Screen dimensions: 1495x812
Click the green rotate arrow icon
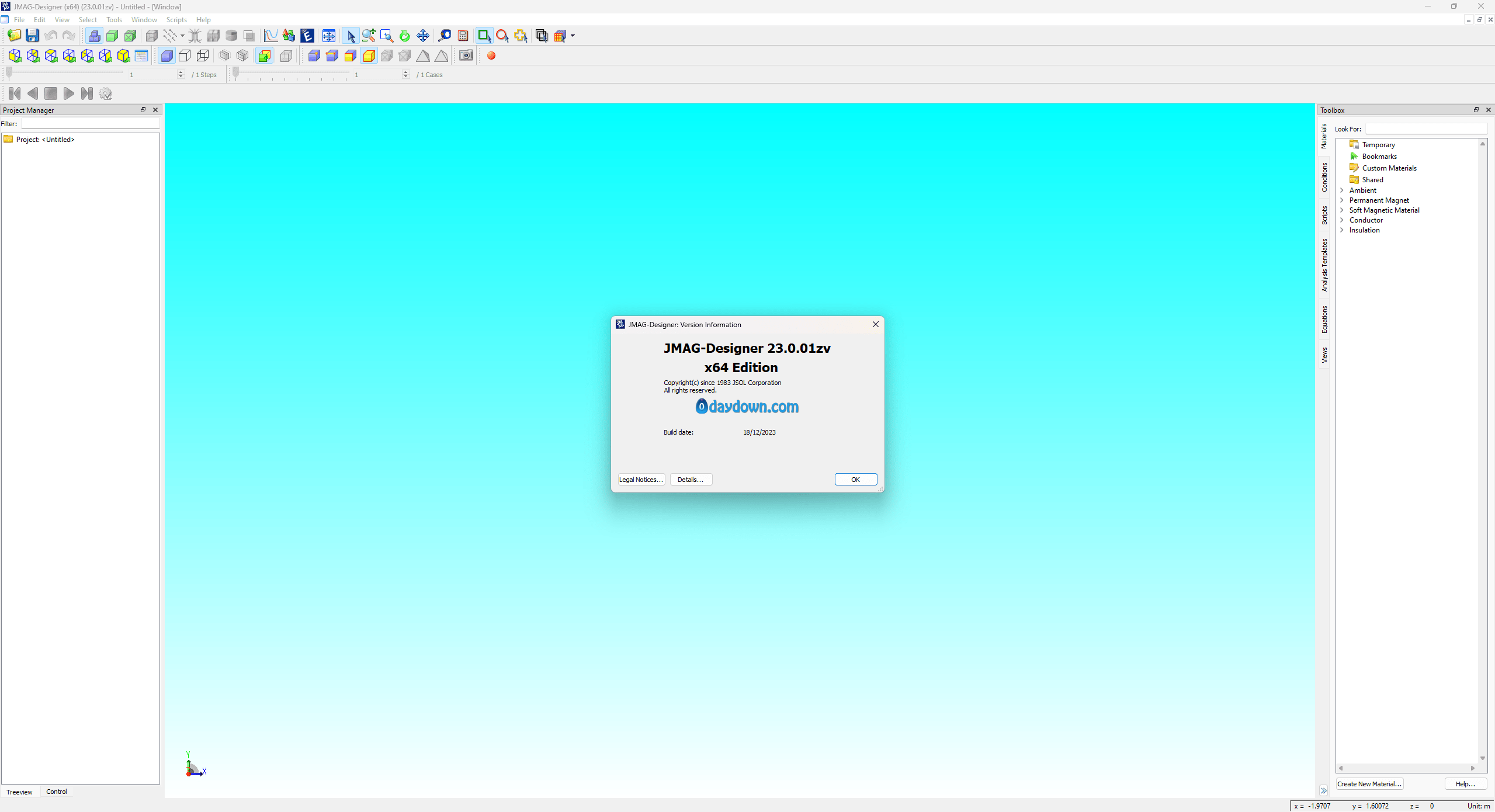click(x=405, y=36)
